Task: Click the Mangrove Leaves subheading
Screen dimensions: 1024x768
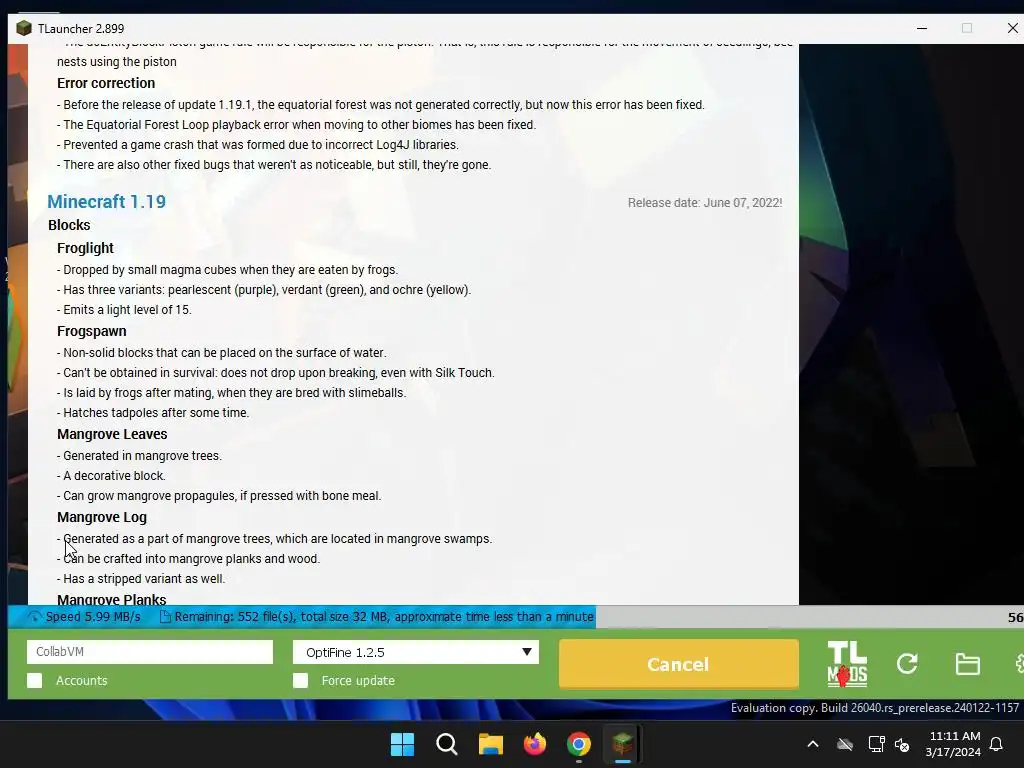Action: [x=112, y=434]
